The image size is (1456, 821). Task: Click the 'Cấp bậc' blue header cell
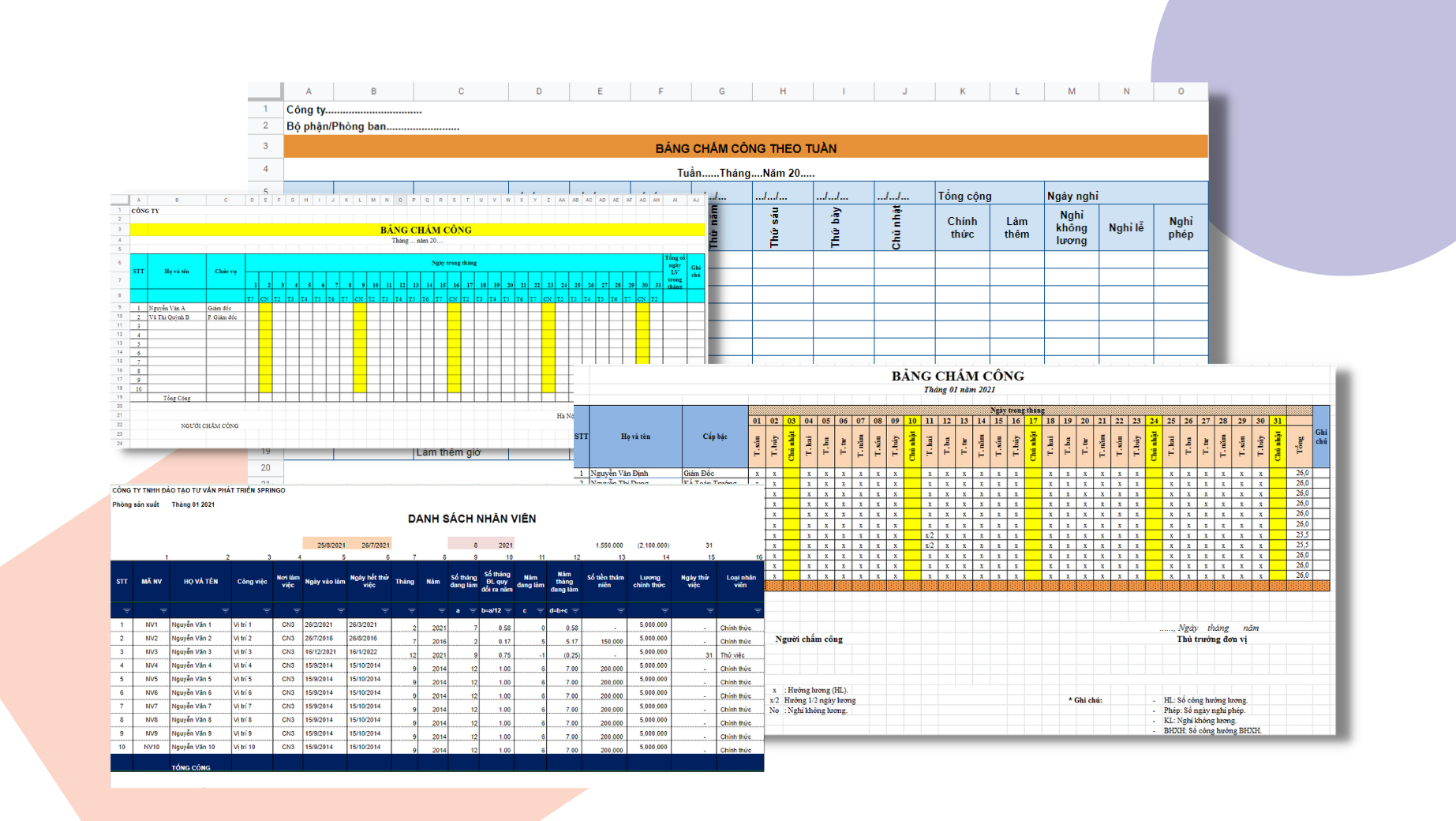715,437
